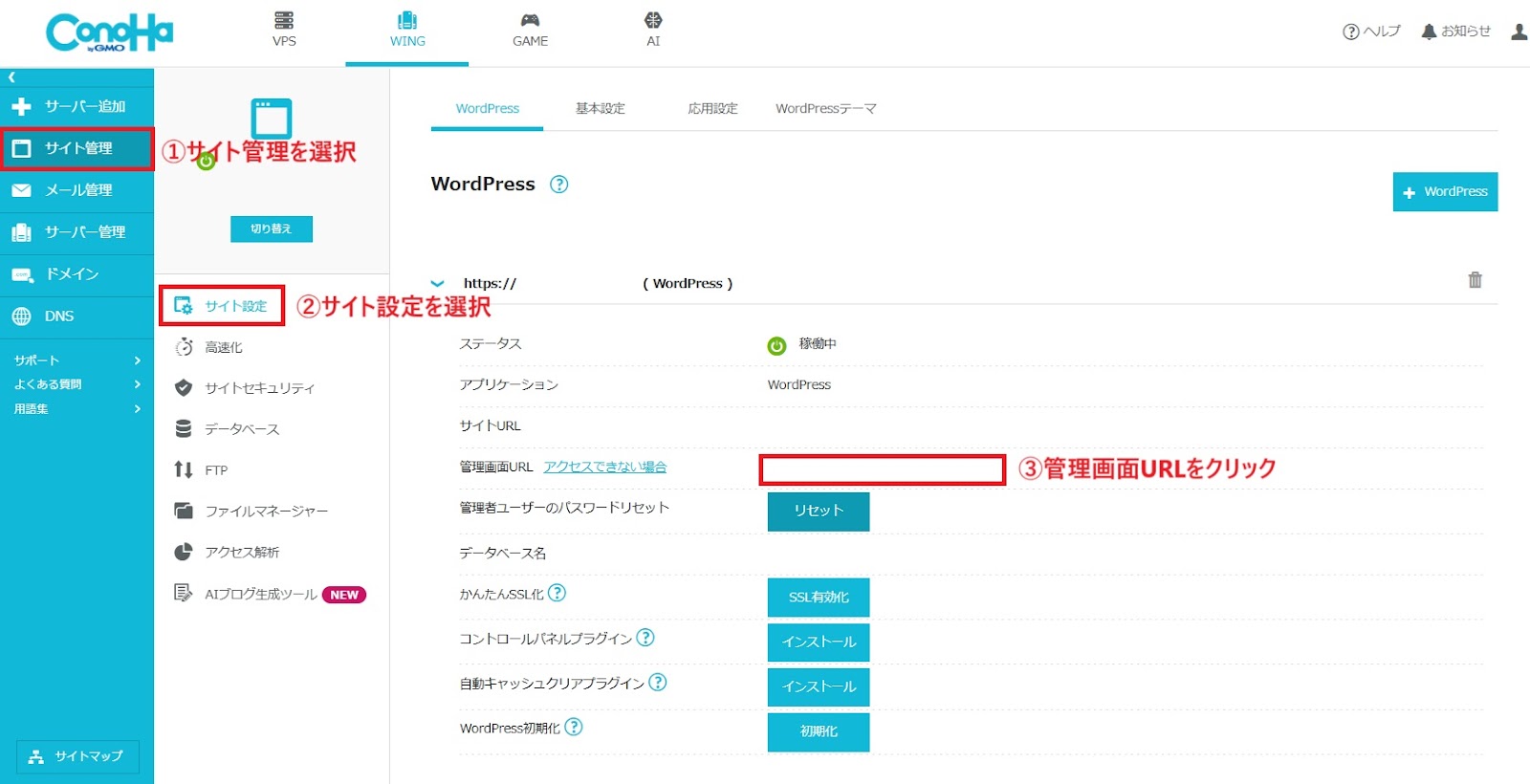The width and height of the screenshot is (1530, 784).
Task: Click help icon next to 自動キャッシュクリアプラグイン
Action: [658, 682]
